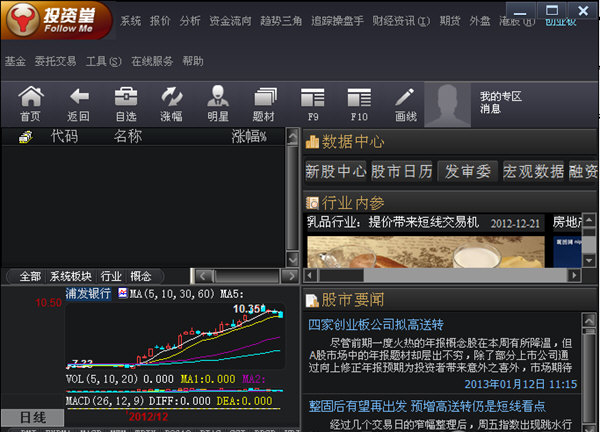Select the 概念 tab
This screenshot has height=432, width=603.
point(141,276)
